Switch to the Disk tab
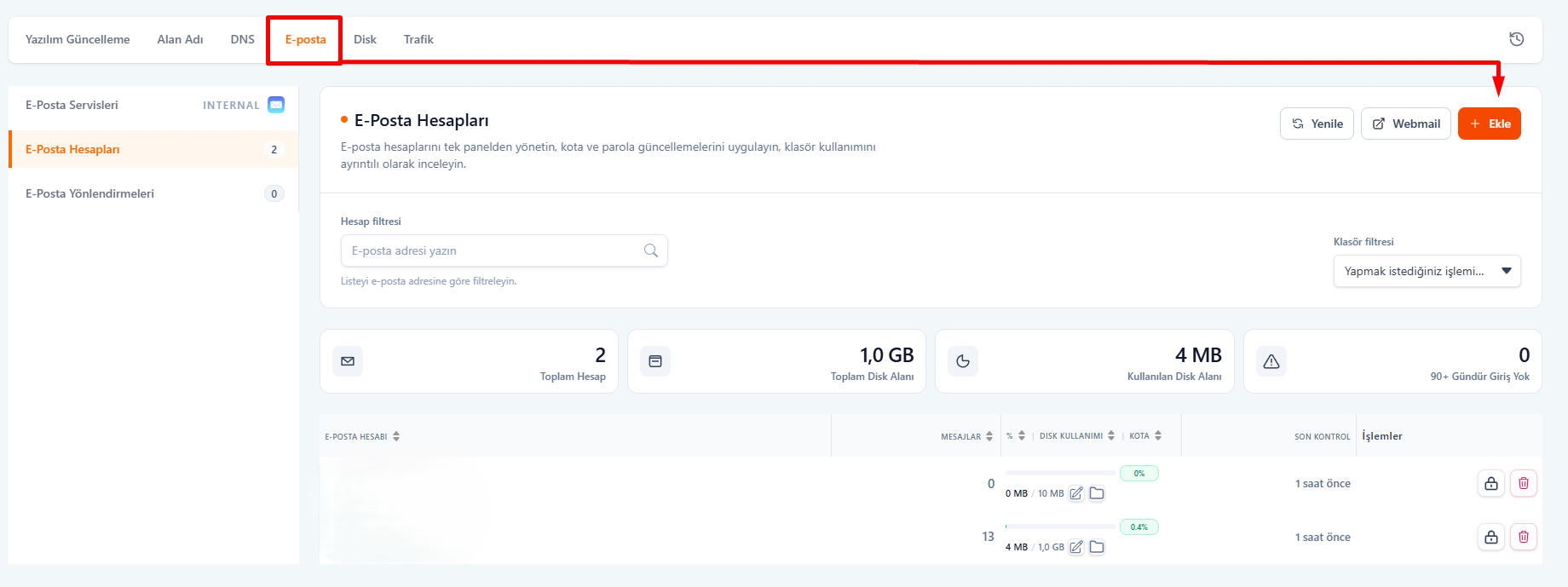The height and width of the screenshot is (587, 1568). (x=365, y=39)
